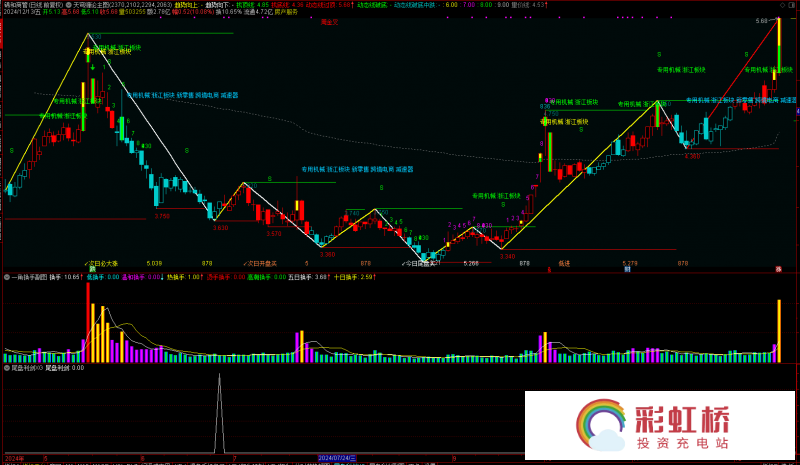800x465 pixels.
Task: Click the red marker icon on the right axis
Action: click(x=778, y=269)
